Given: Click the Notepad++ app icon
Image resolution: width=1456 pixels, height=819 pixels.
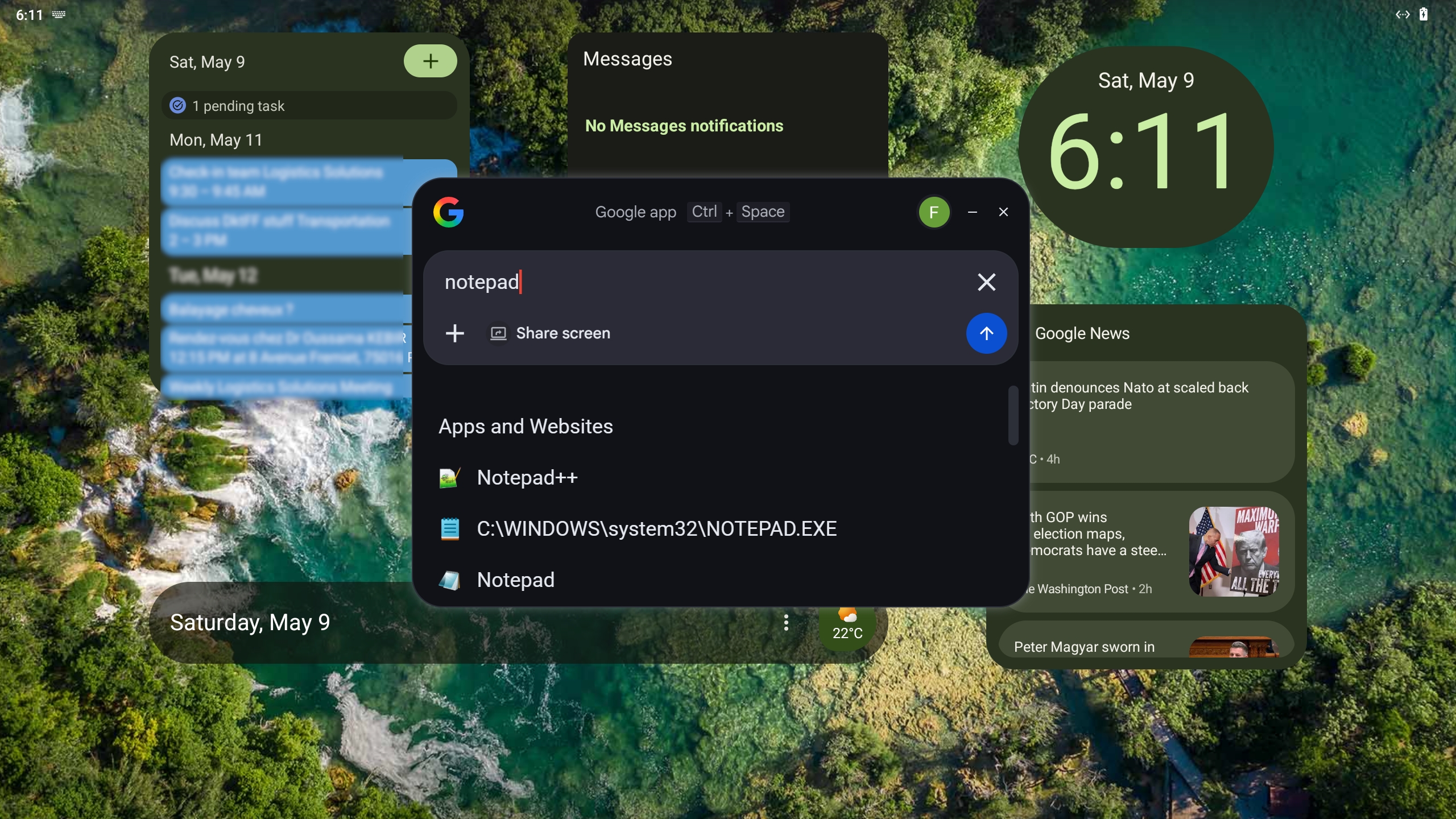Looking at the screenshot, I should click(449, 478).
